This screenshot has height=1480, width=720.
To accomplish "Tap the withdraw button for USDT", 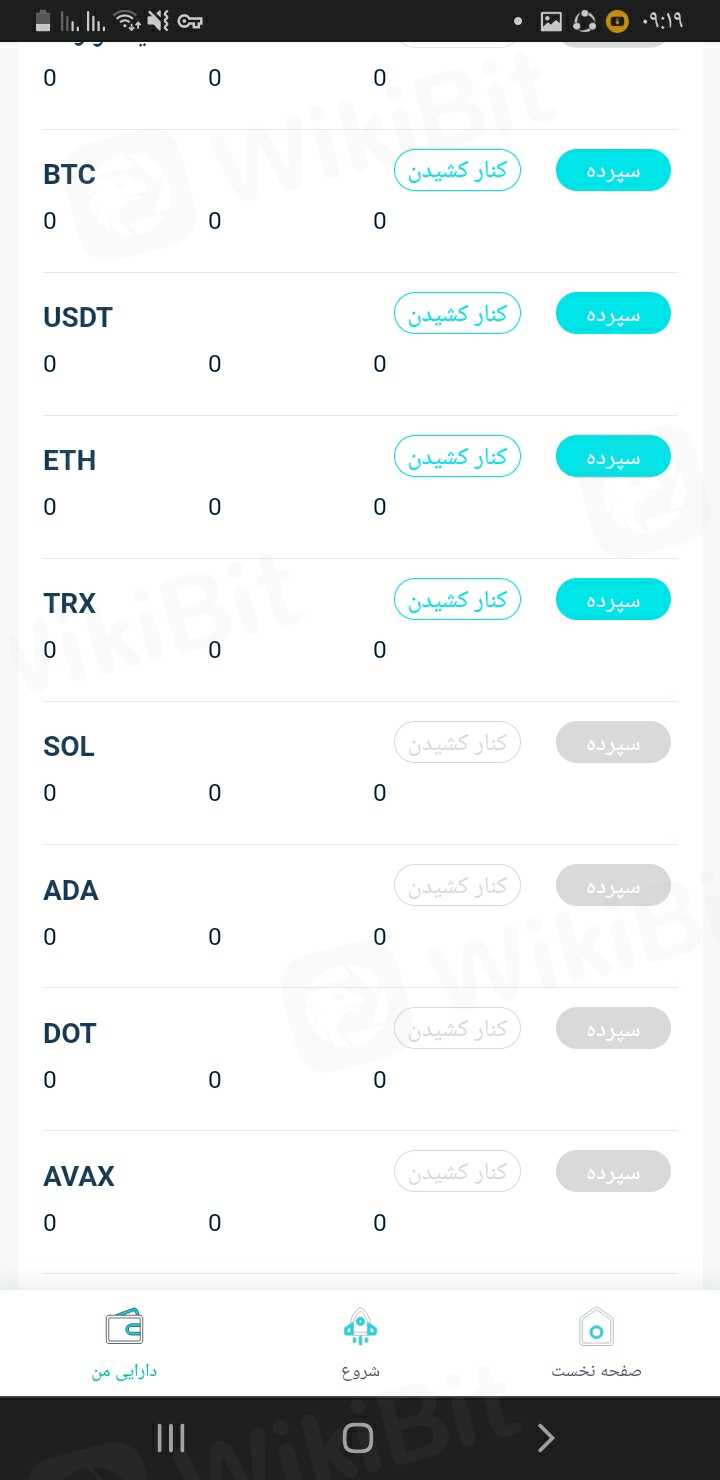I will coord(457,313).
